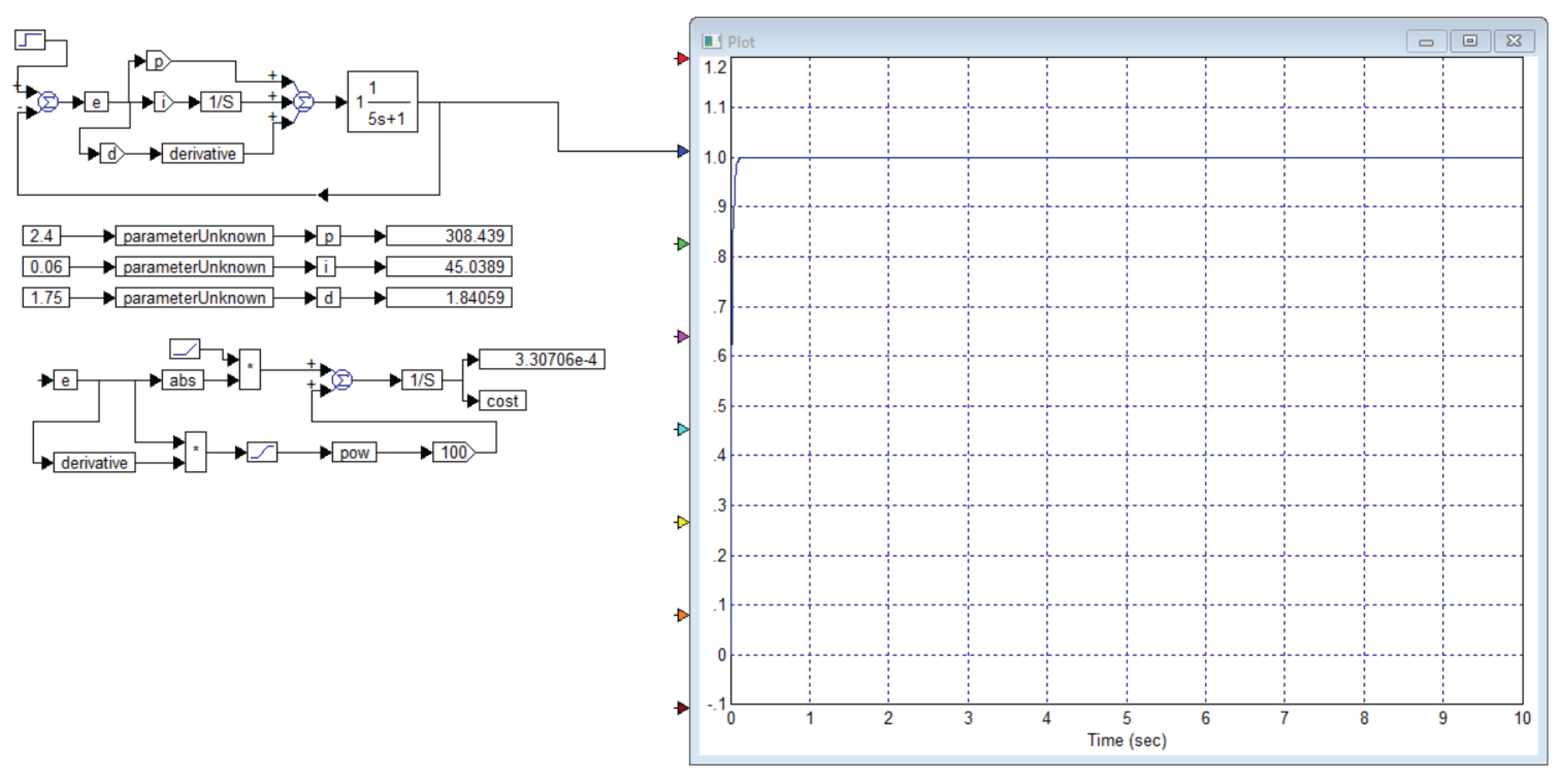
Task: Click the 308.439 display block
Action: 449,236
